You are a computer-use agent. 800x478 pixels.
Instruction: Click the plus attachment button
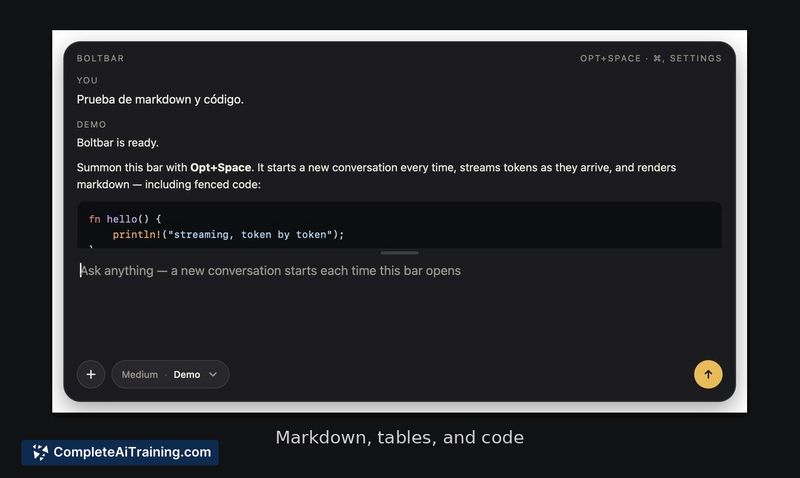[91, 374]
